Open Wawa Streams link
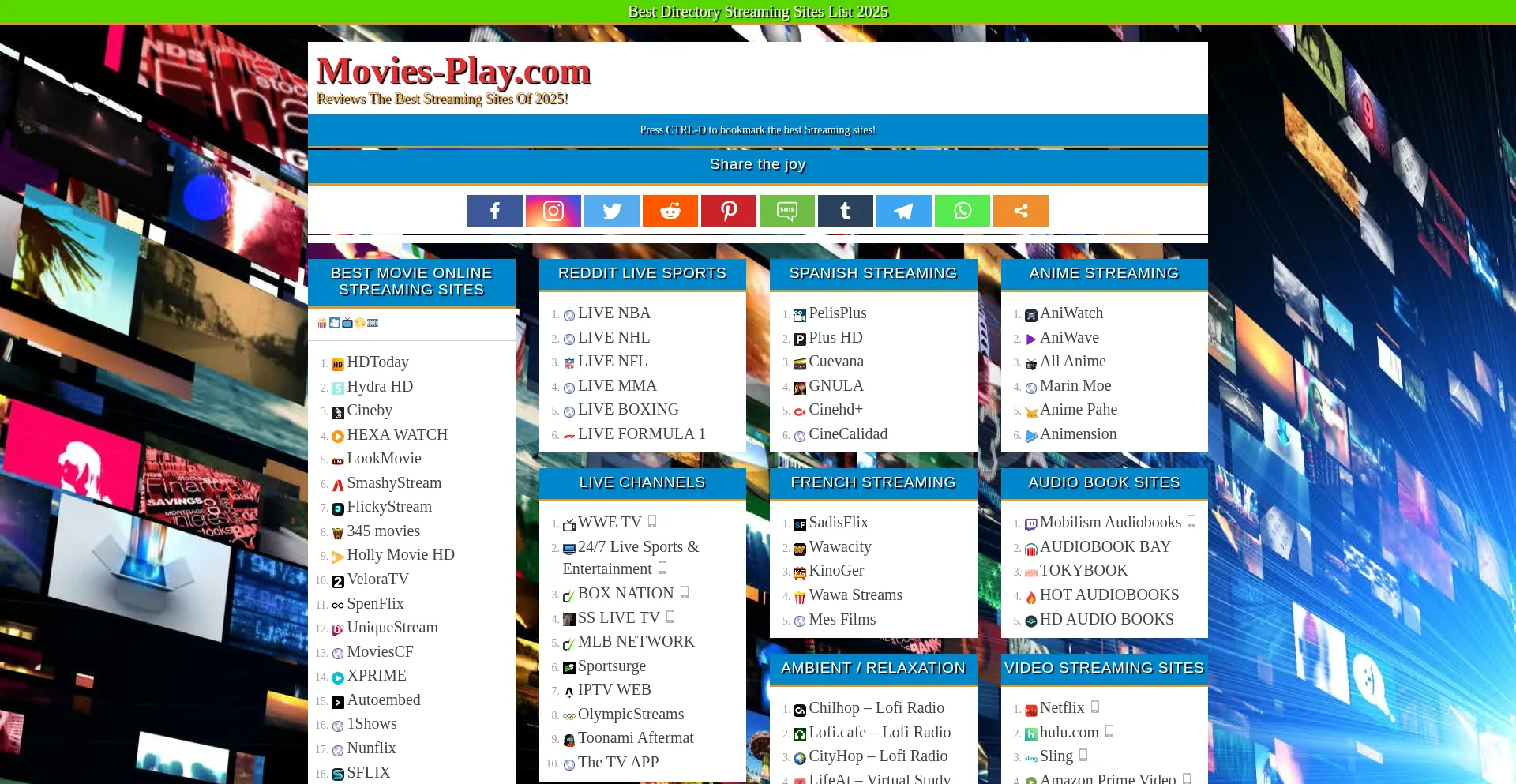Screen dimensions: 1516x784 (856, 595)
